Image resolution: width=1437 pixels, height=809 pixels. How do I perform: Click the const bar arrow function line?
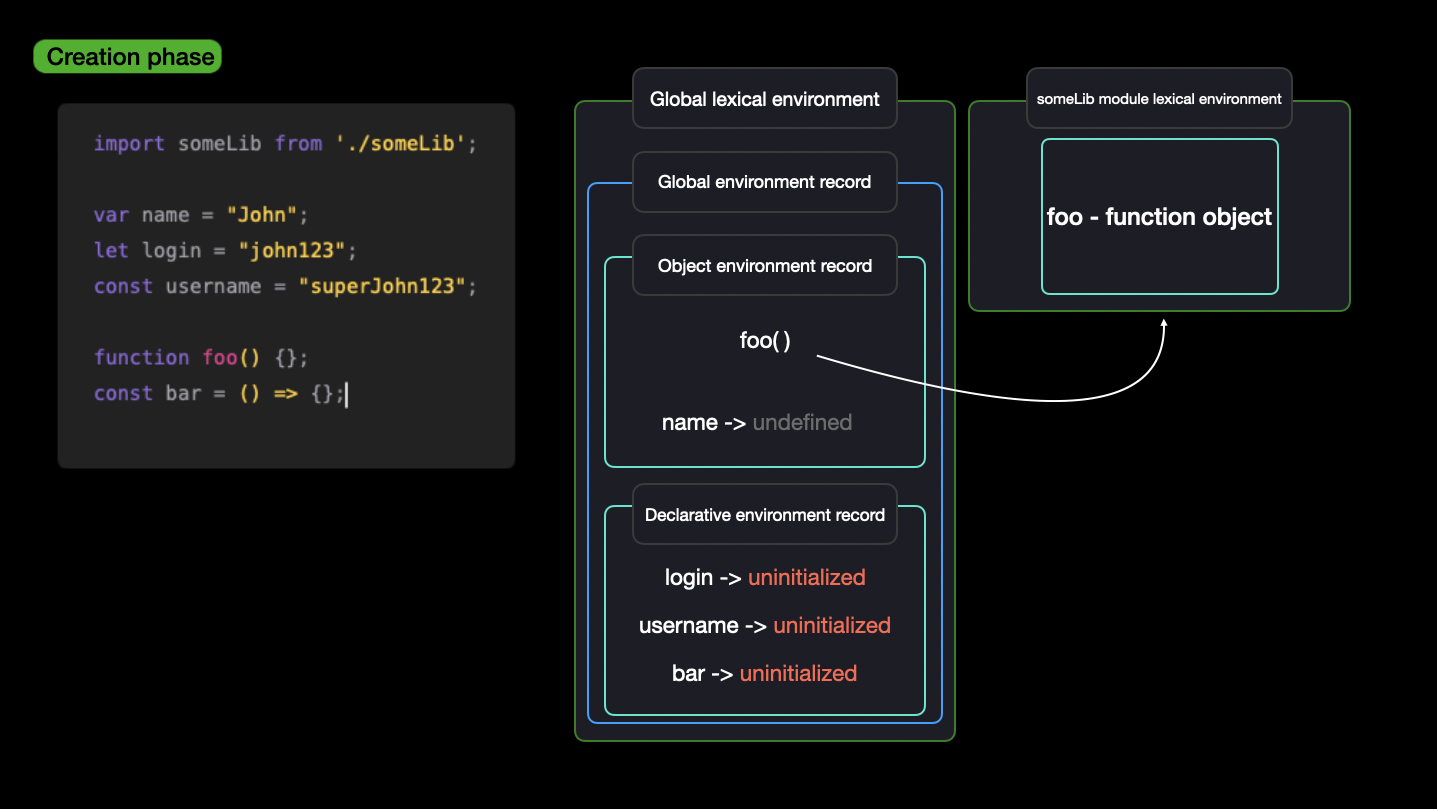pyautogui.click(x=220, y=394)
